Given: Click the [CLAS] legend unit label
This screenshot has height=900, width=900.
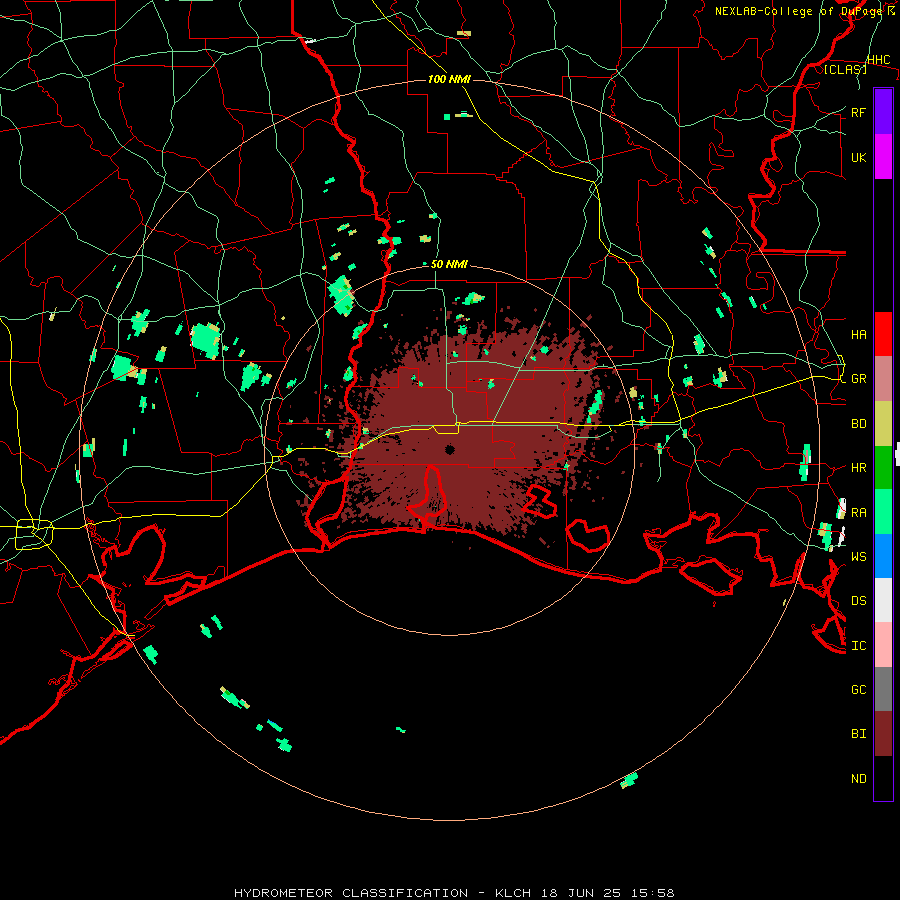Looking at the screenshot, I should pos(845,69).
